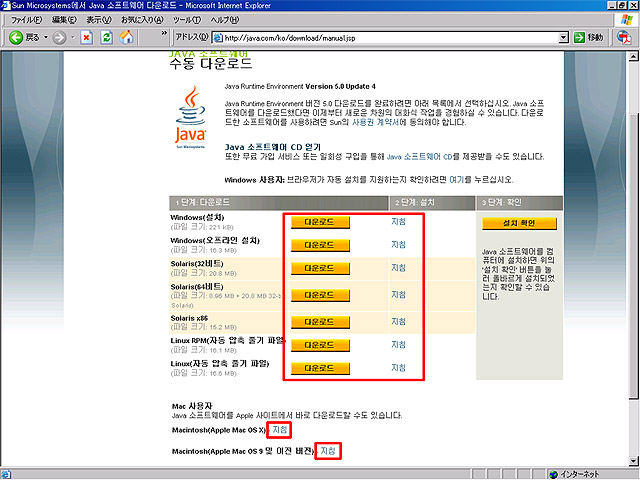Screen dimensions: 640x480
Task: Download the Windows(설치) installer
Action: click(320, 222)
